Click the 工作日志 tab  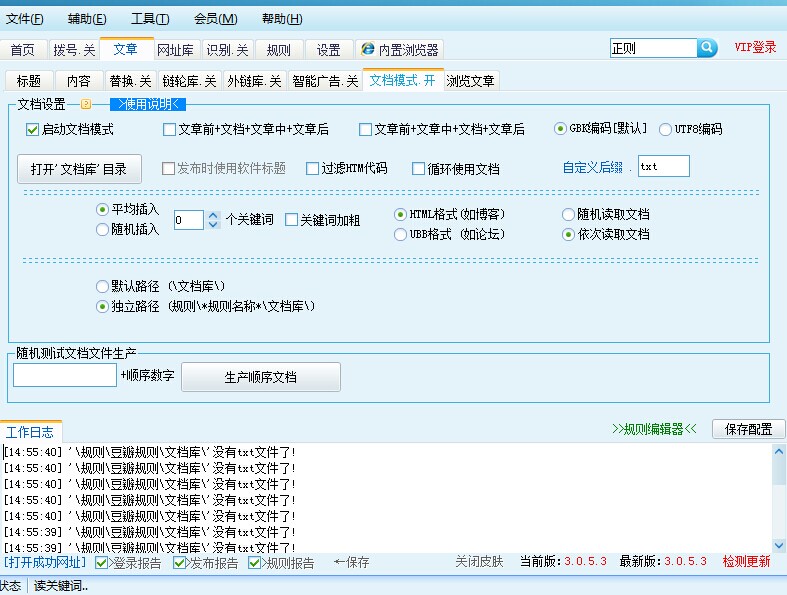(30, 432)
